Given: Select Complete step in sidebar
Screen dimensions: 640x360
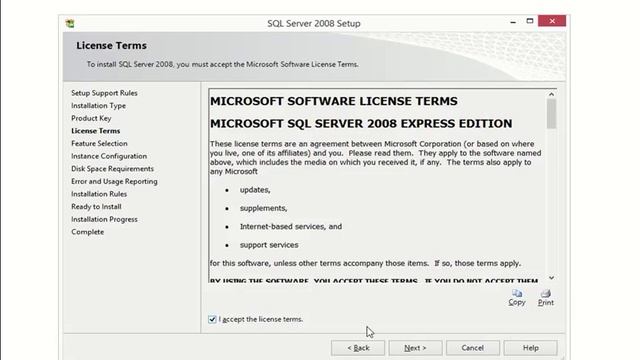Looking at the screenshot, I should [x=87, y=232].
